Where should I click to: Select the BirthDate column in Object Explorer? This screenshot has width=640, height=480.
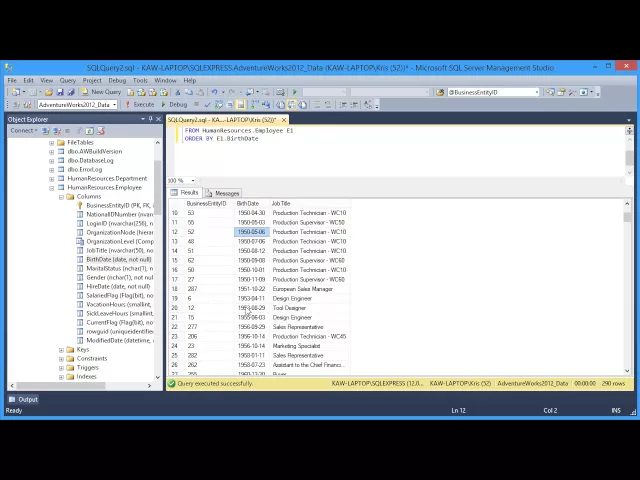118,260
